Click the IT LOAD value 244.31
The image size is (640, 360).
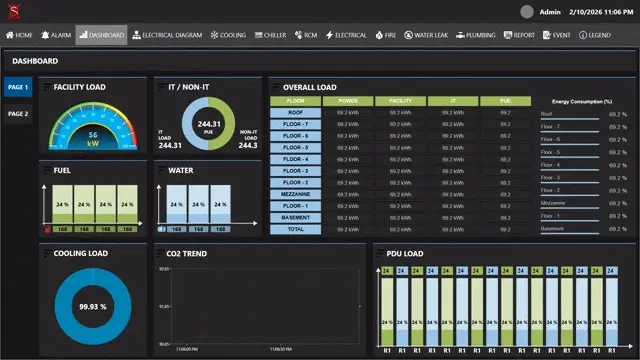[170, 145]
